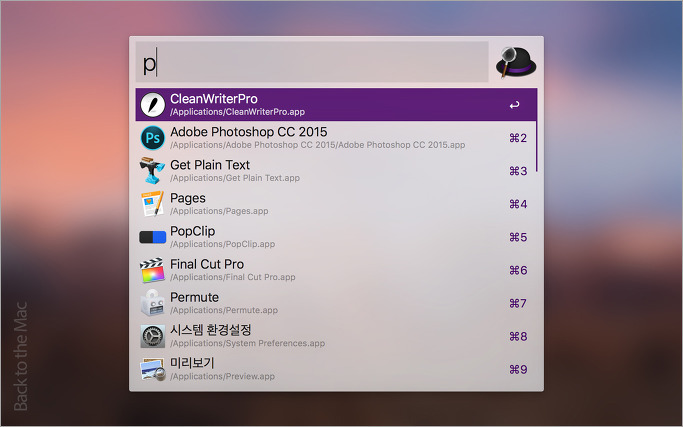The height and width of the screenshot is (427, 683).
Task: Click the ⌘2 shortcut label
Action: pyautogui.click(x=518, y=138)
